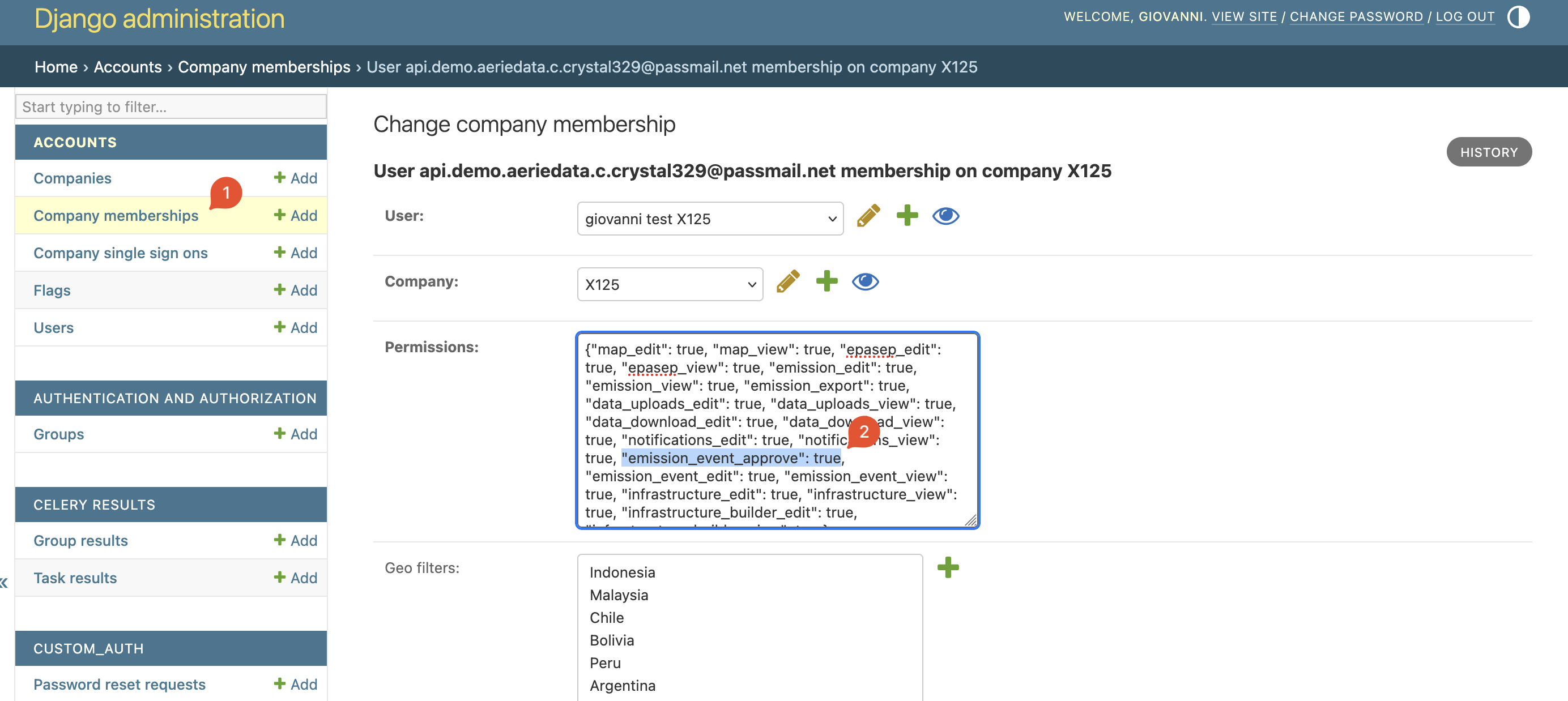
Task: Open the Company dropdown showing X125
Action: point(670,284)
